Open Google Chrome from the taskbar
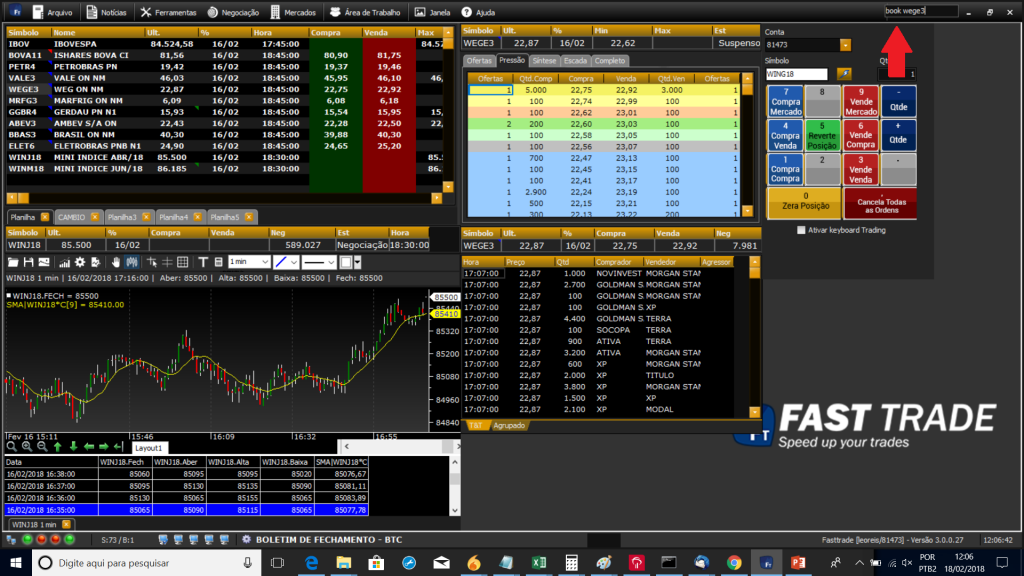 click(734, 562)
